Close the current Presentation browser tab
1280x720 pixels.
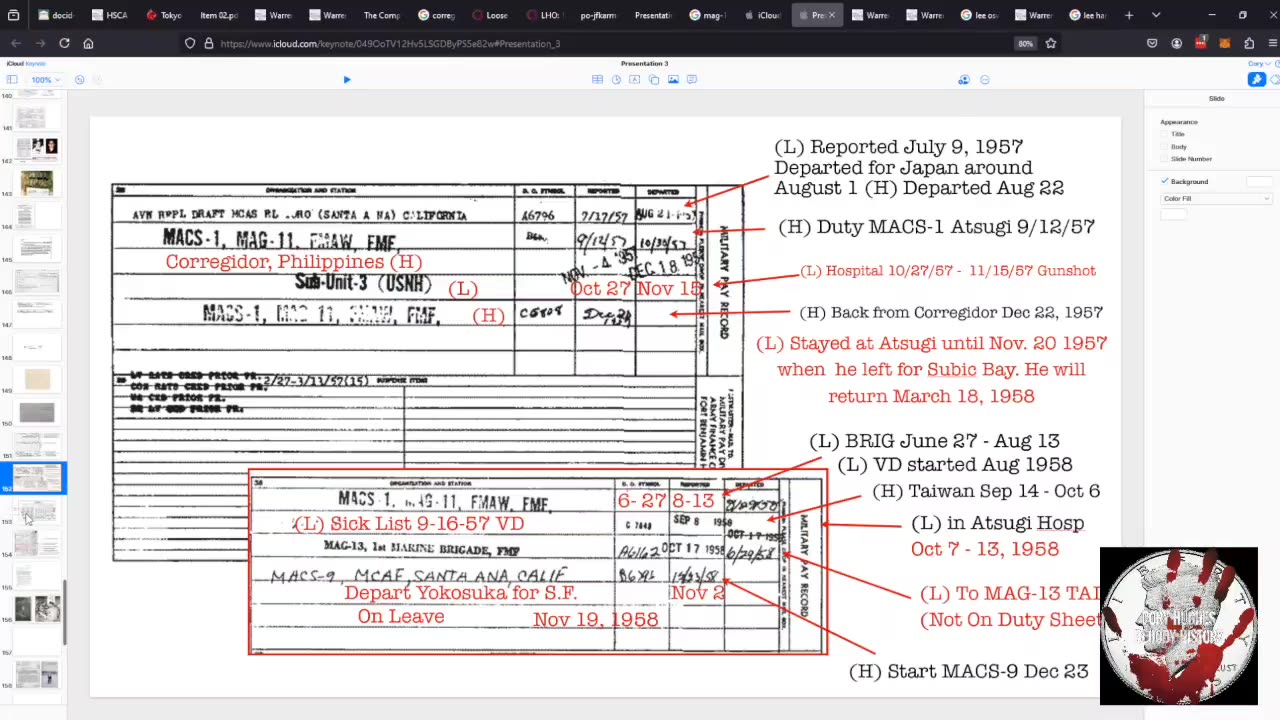point(831,15)
